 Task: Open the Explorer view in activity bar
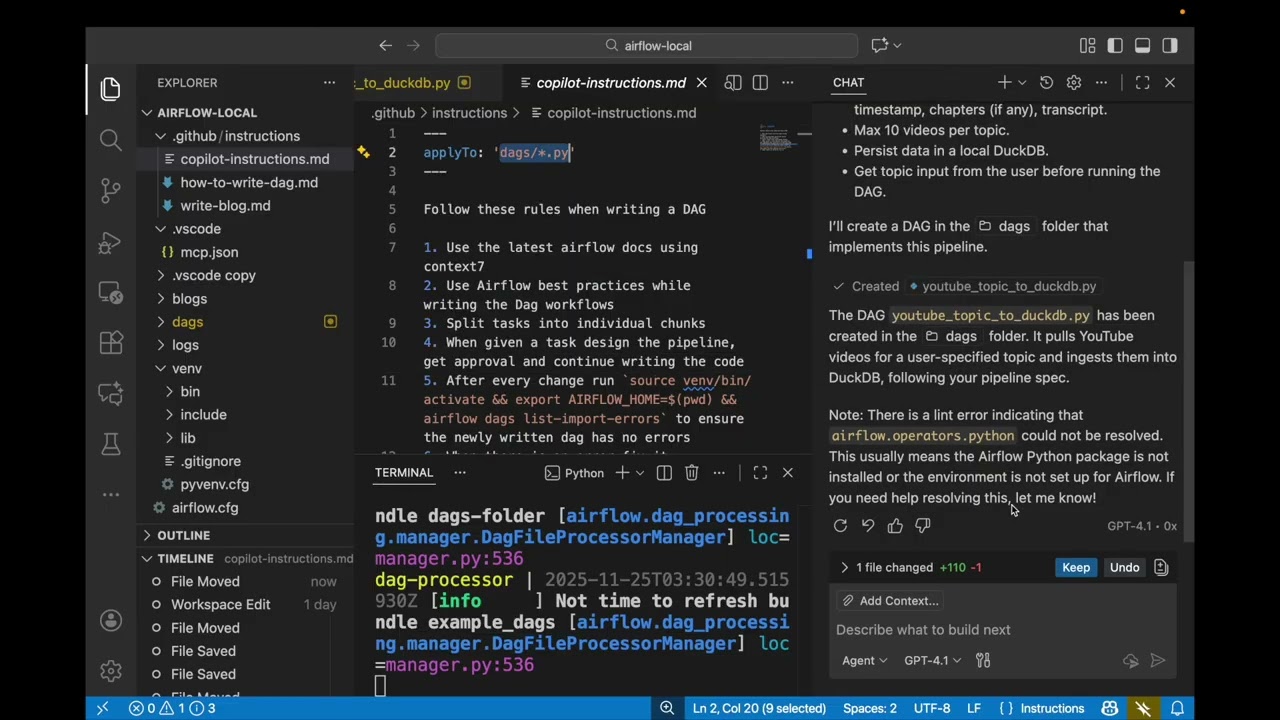pos(111,89)
